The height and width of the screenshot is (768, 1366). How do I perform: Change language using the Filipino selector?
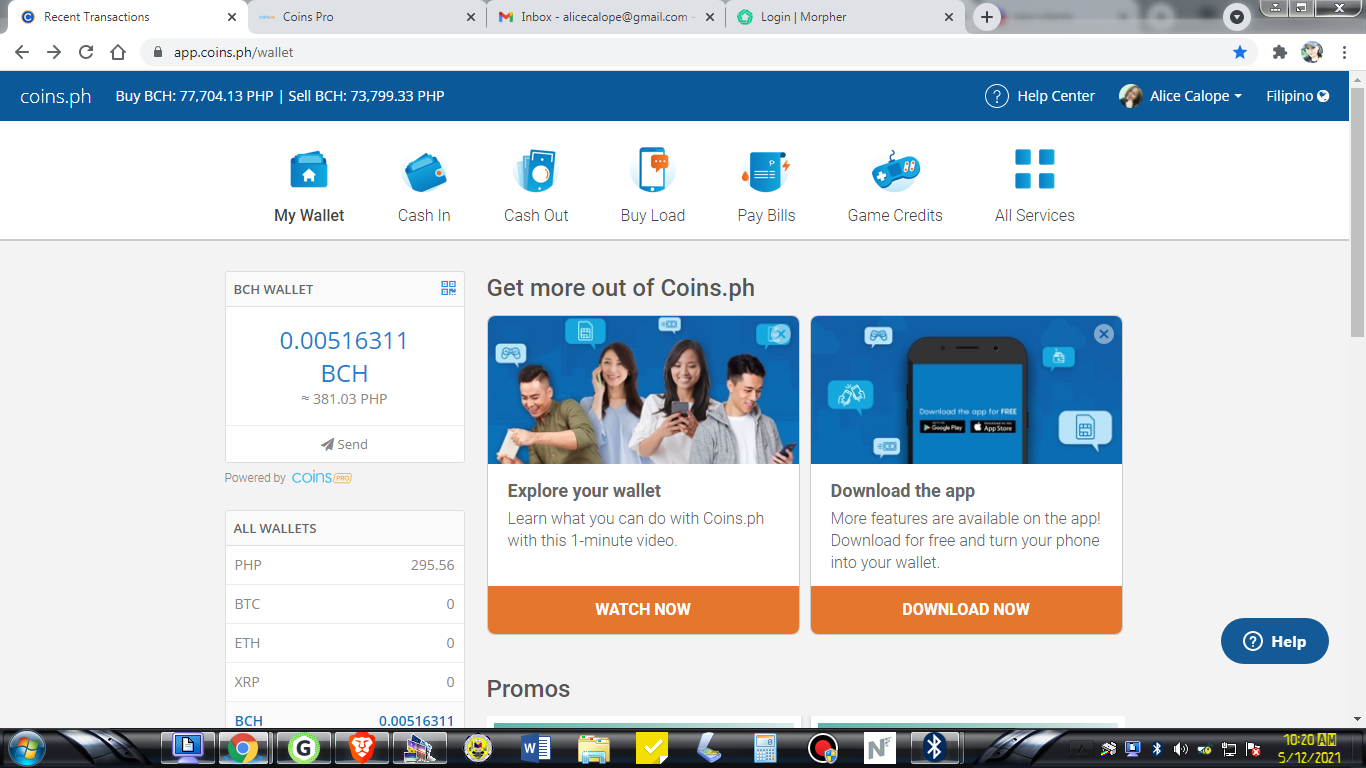tap(1297, 96)
